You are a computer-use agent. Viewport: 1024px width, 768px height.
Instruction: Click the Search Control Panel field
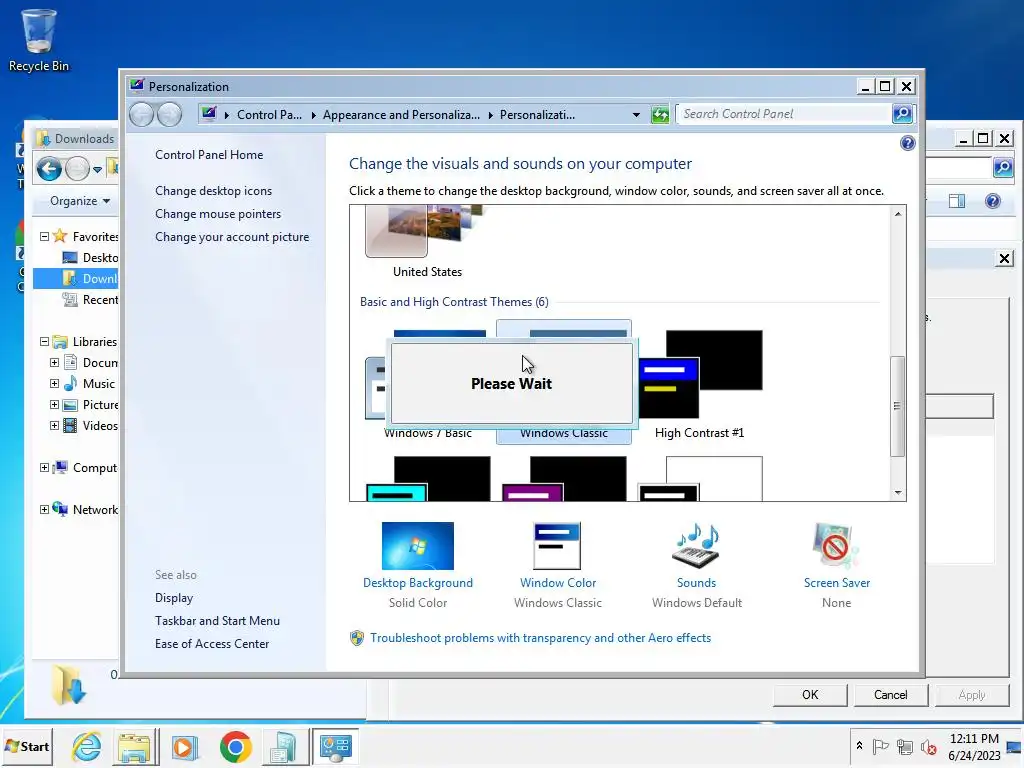pos(784,114)
